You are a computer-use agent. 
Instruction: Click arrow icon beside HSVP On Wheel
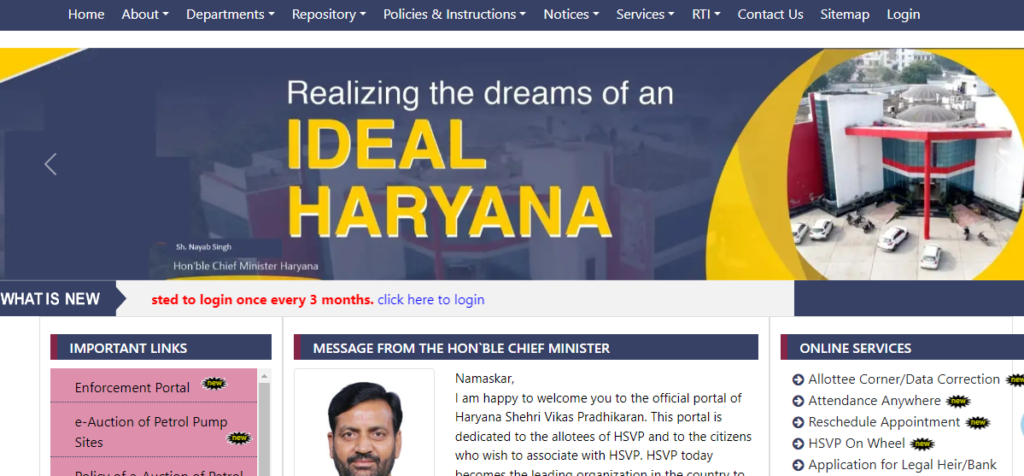click(797, 444)
